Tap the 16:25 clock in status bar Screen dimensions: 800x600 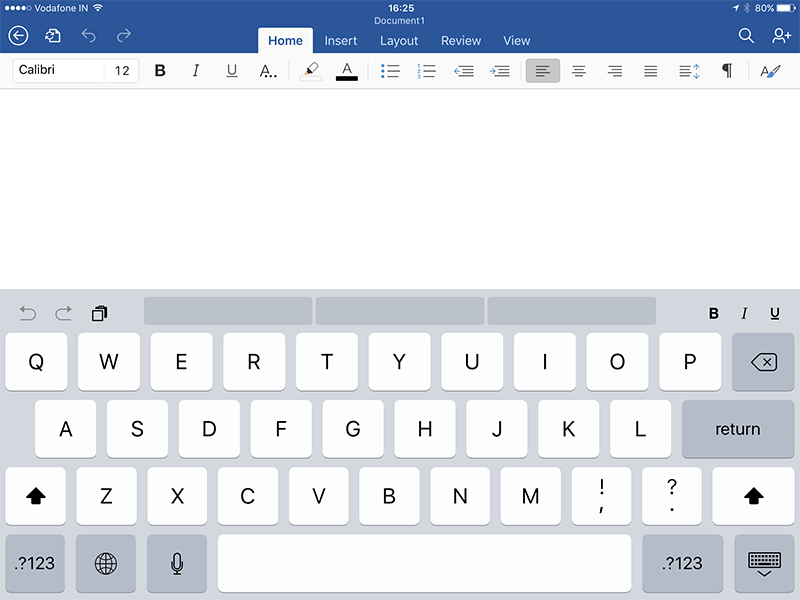401,8
